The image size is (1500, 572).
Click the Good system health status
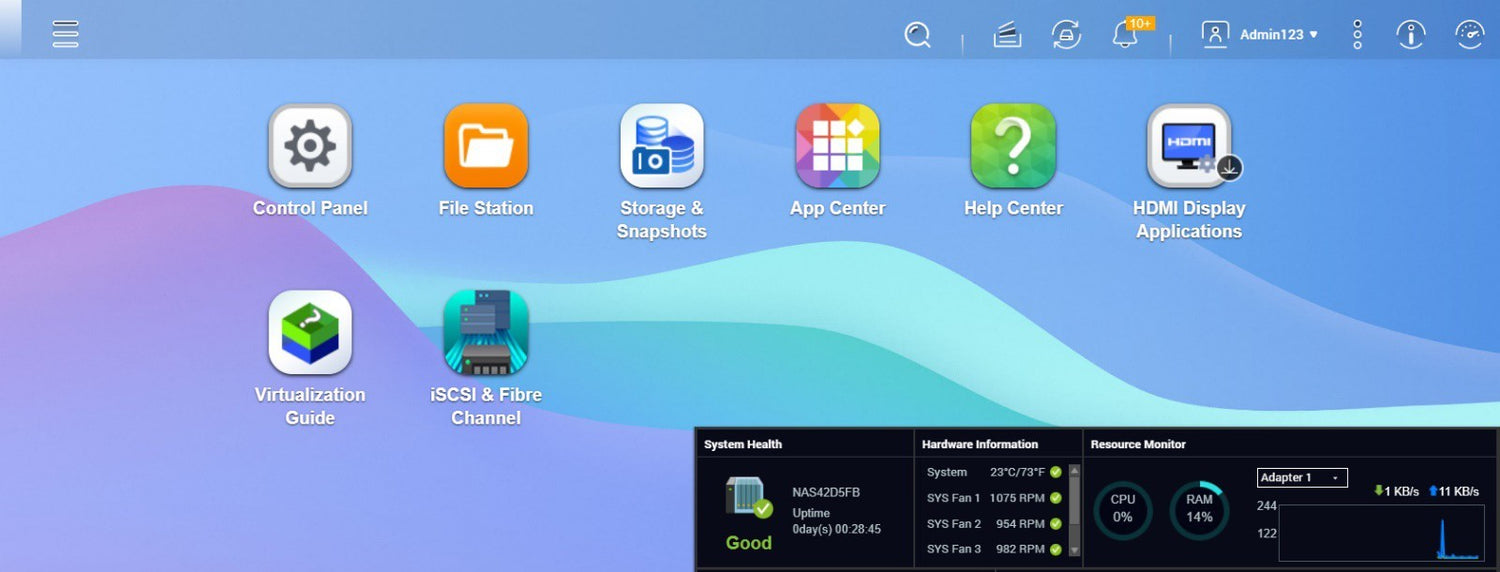[x=749, y=543]
